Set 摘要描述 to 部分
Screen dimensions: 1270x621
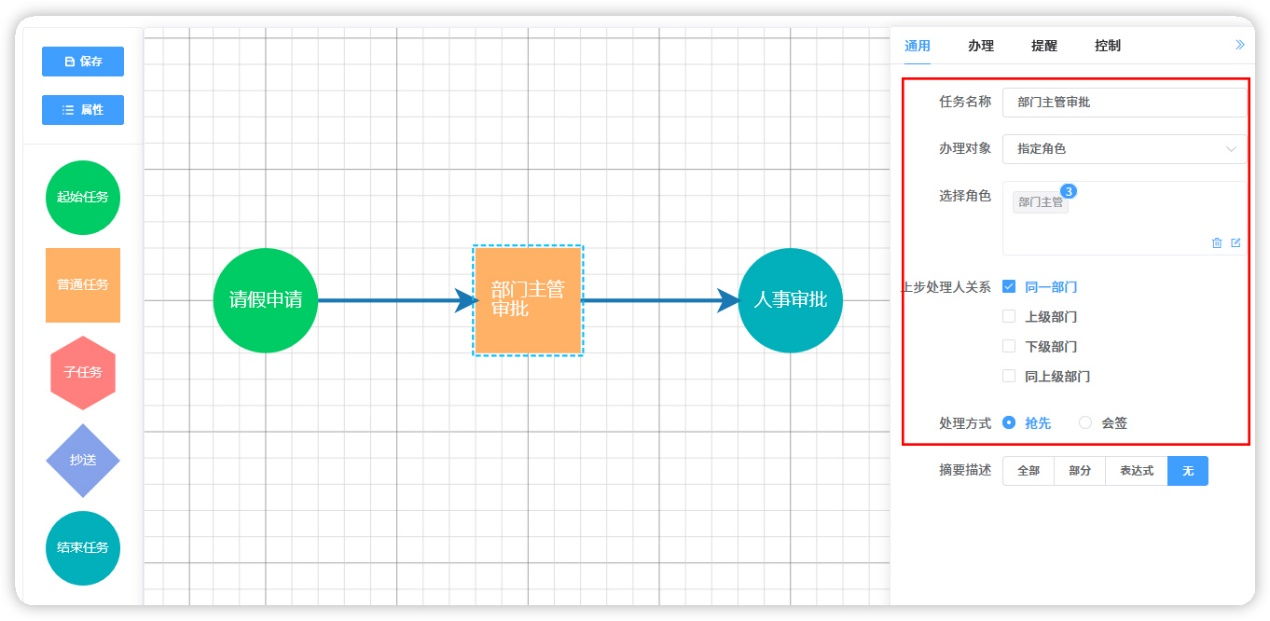(x=1080, y=471)
